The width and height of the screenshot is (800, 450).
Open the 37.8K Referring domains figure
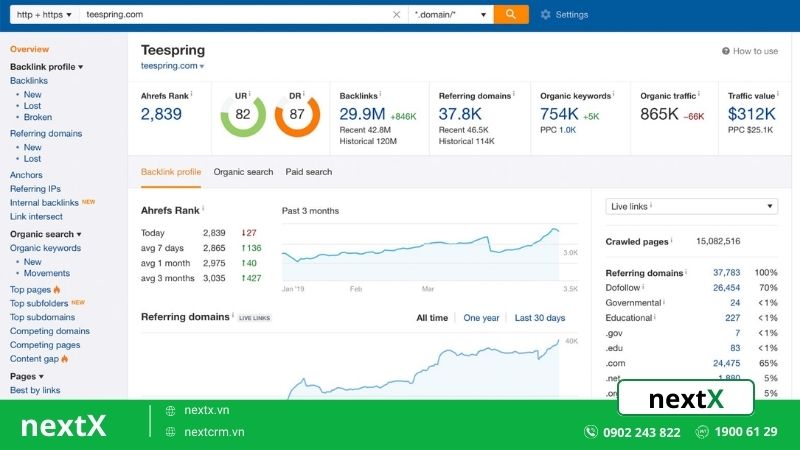click(460, 114)
